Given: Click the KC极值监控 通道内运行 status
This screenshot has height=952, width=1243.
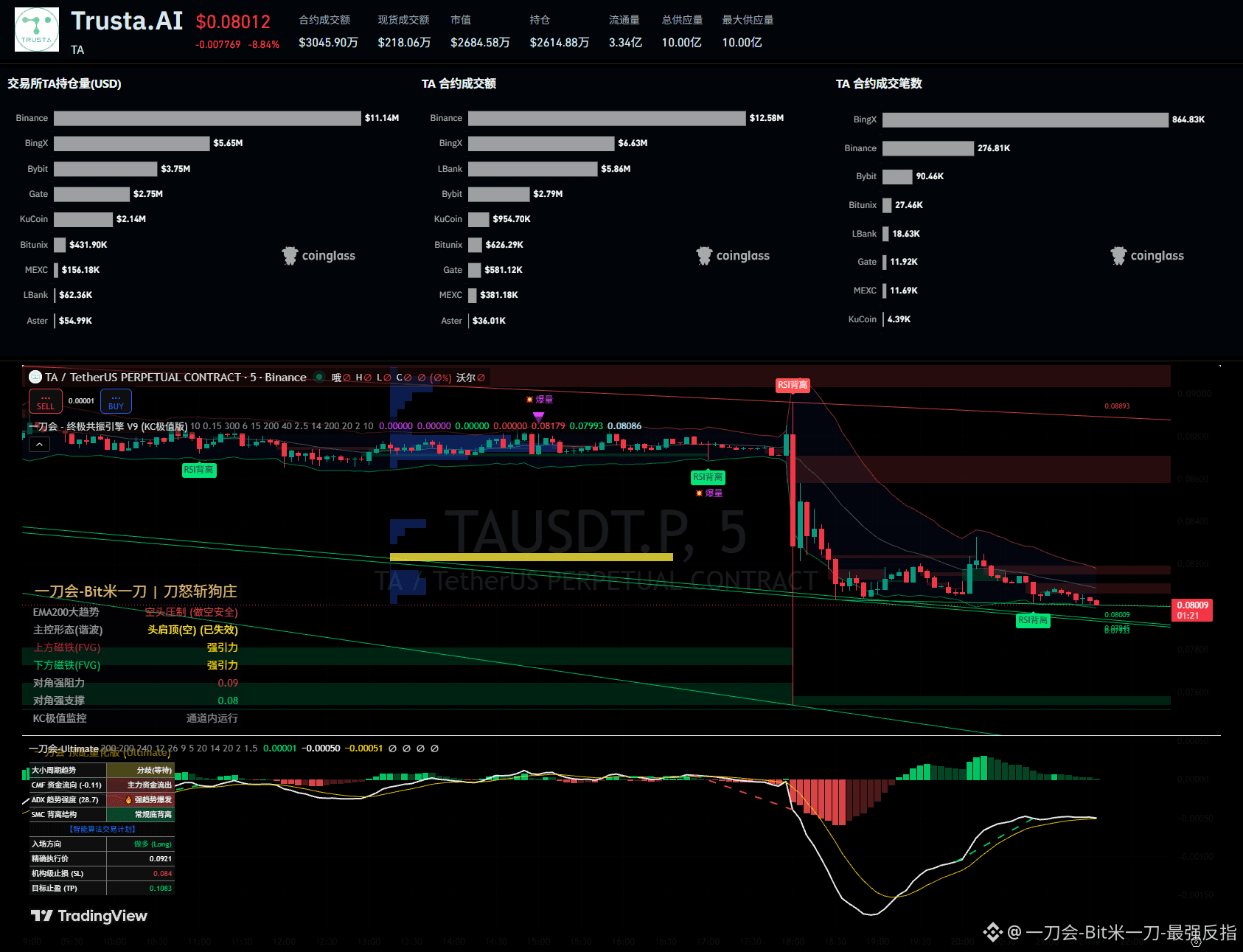Looking at the screenshot, I should pos(212,718).
